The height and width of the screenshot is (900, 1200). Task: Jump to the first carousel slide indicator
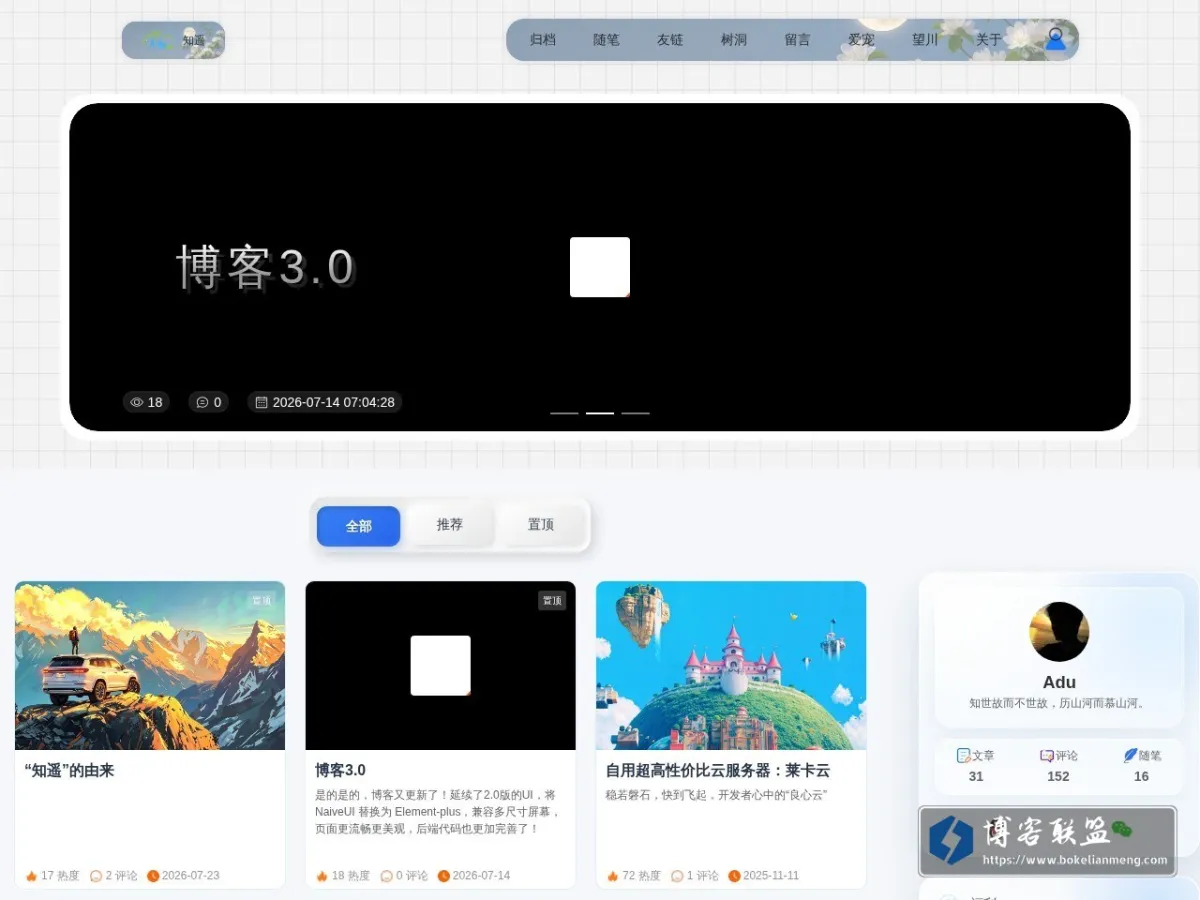point(564,413)
